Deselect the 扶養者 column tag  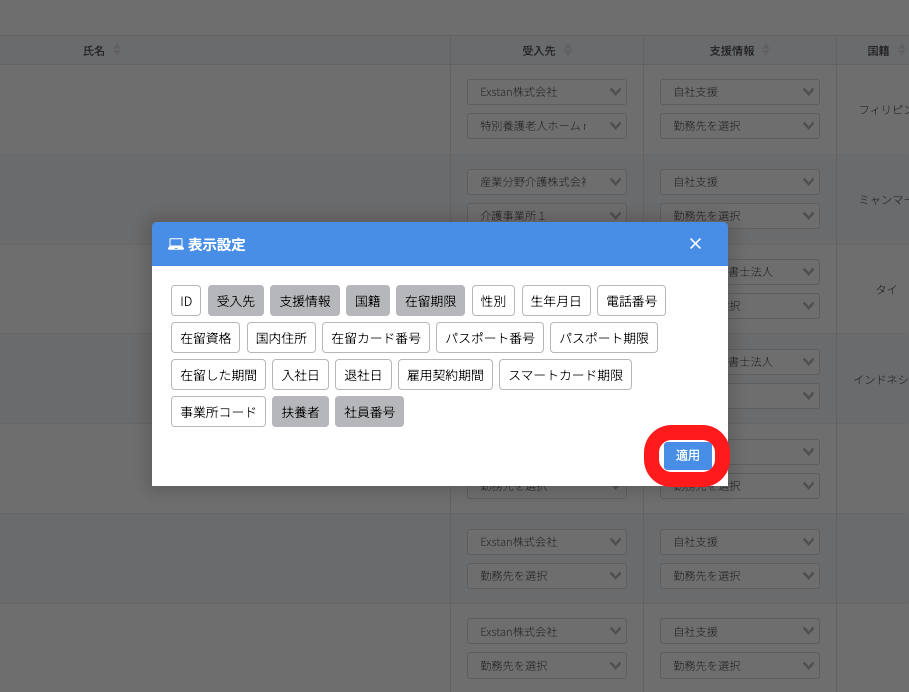[300, 412]
